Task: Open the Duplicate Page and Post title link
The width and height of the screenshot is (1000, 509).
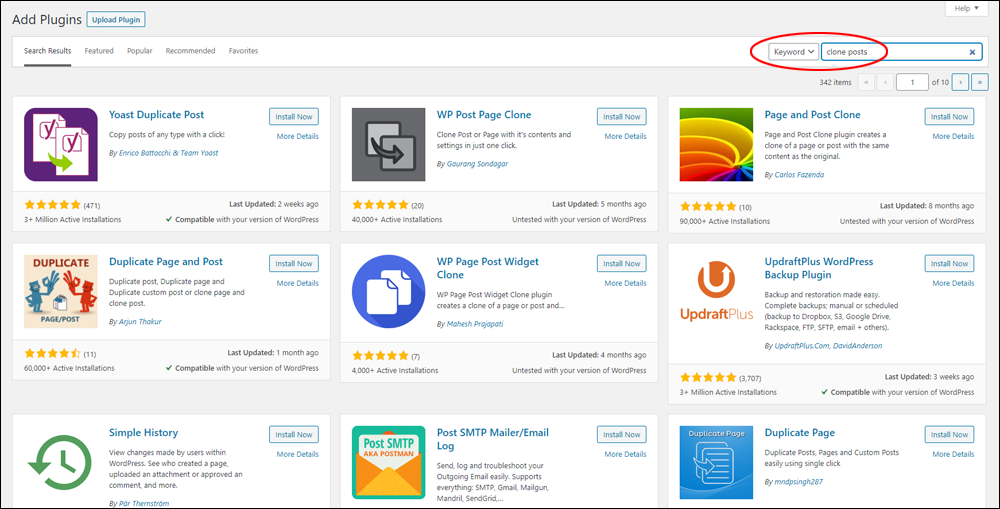Action: pos(166,262)
